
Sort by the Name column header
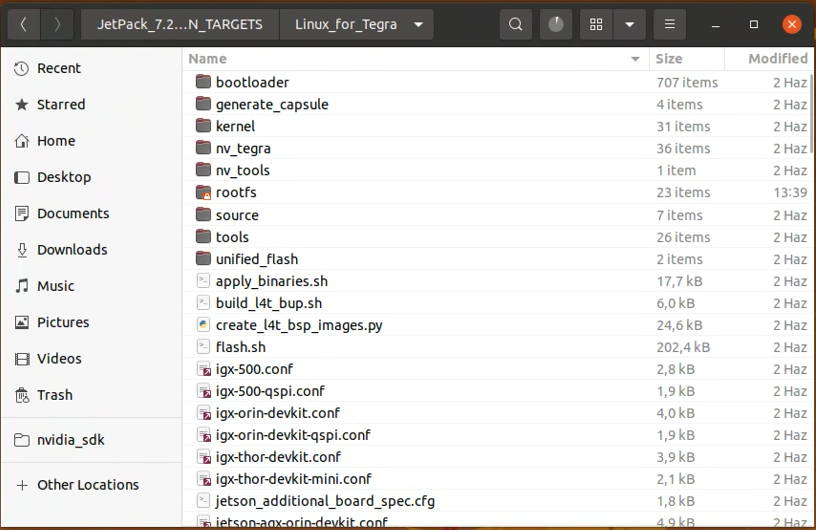pos(416,59)
